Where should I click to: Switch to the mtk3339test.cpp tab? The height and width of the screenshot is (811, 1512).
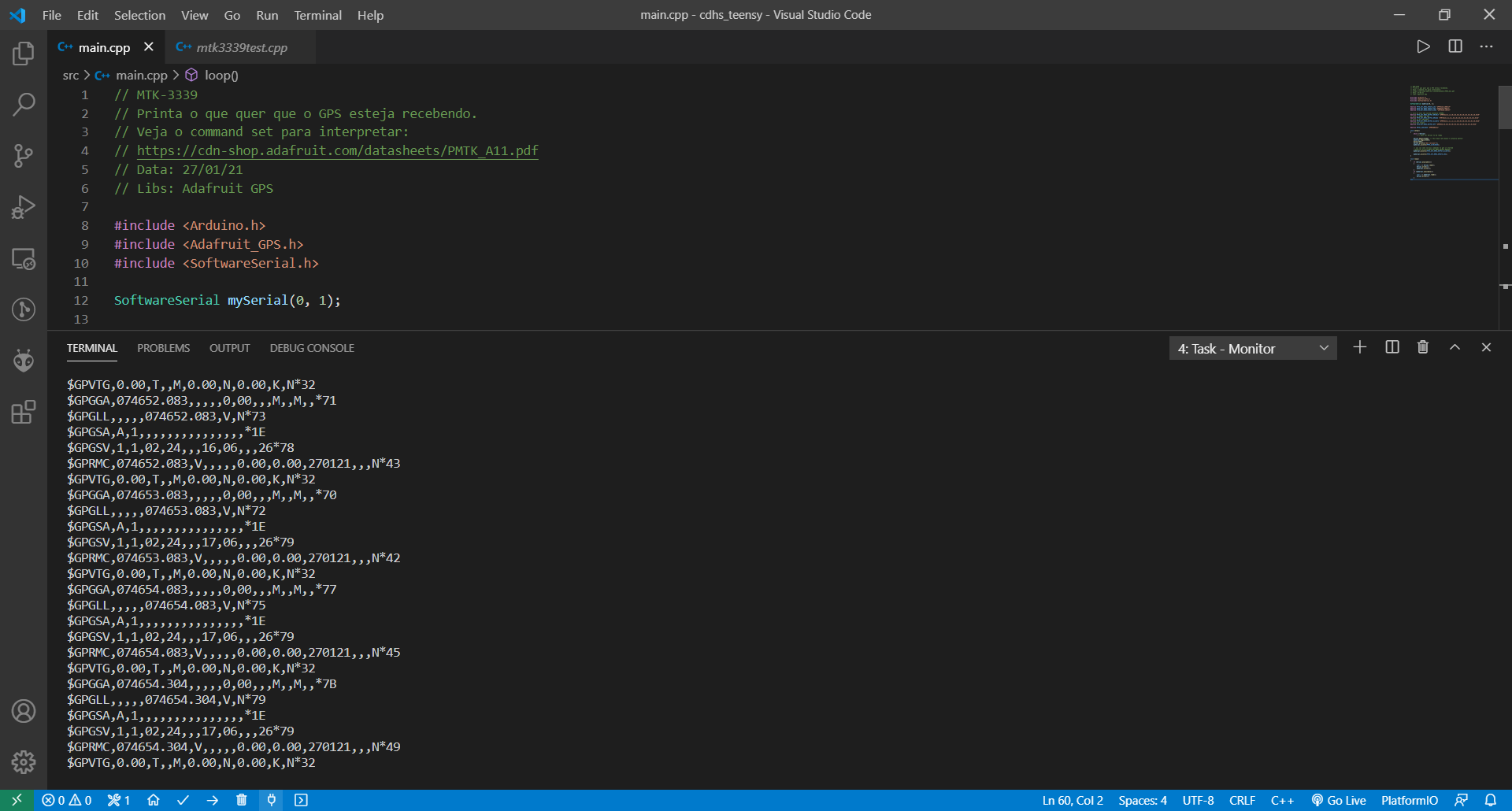click(x=241, y=47)
